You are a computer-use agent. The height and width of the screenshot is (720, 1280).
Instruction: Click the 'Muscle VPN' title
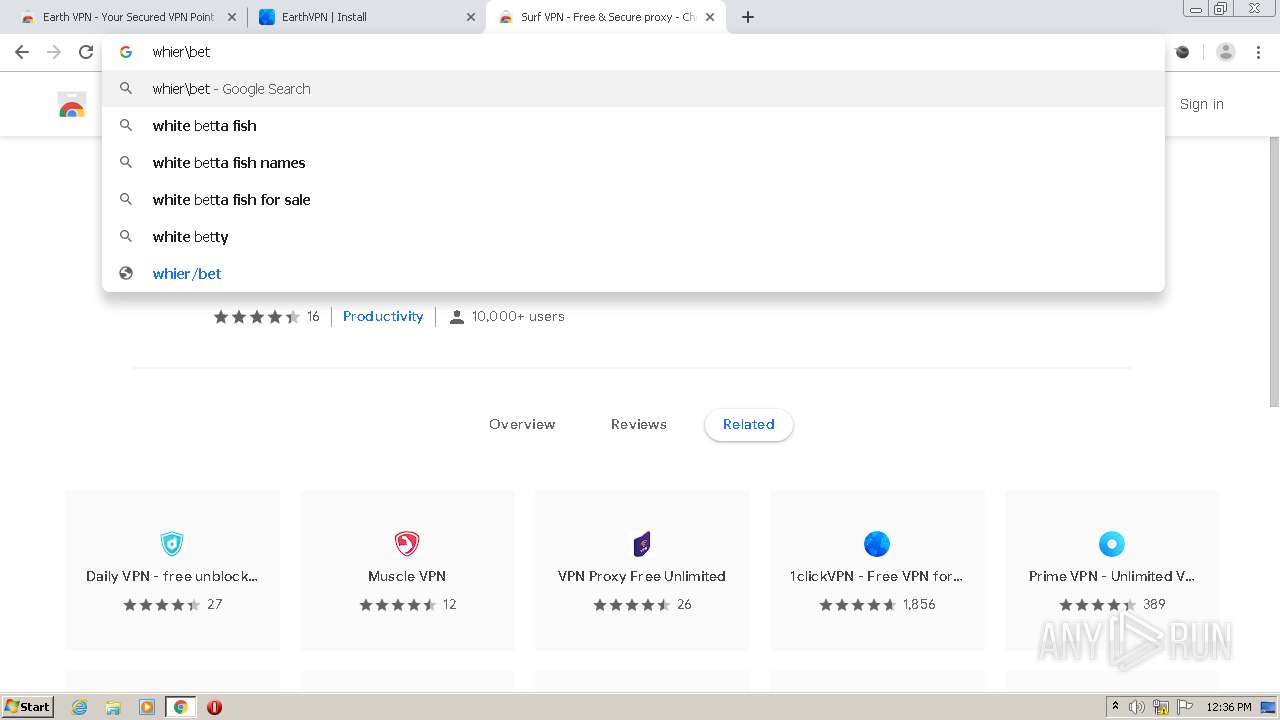point(407,576)
